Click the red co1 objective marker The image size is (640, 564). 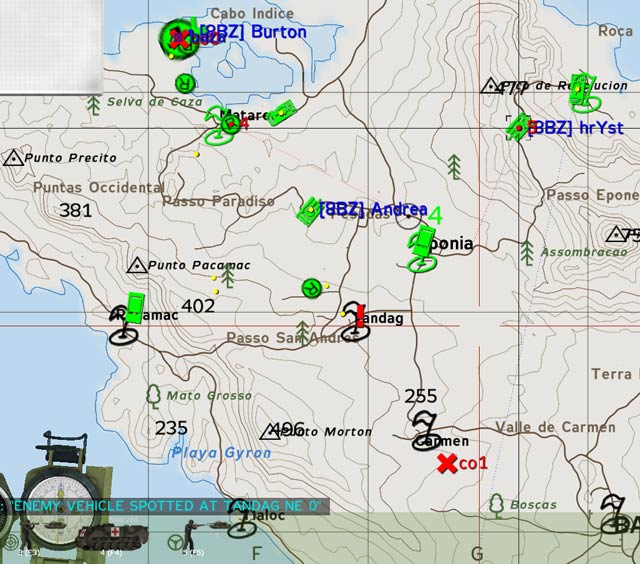[447, 464]
